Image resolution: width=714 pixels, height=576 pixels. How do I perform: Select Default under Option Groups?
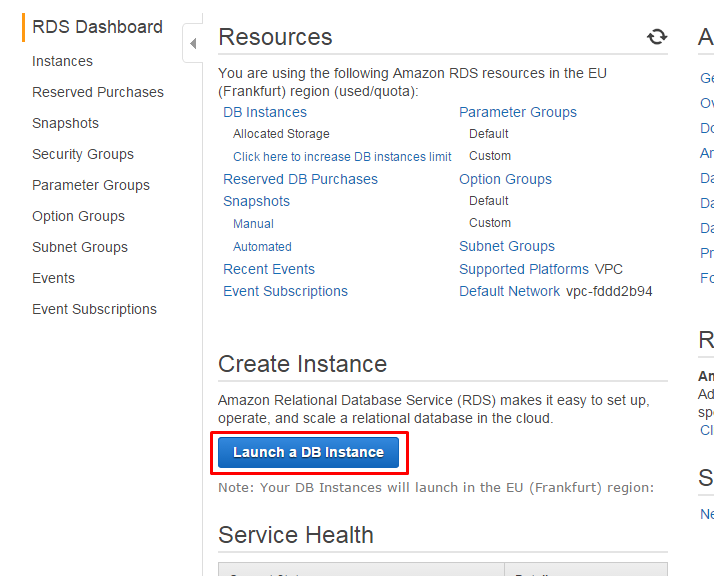click(489, 201)
